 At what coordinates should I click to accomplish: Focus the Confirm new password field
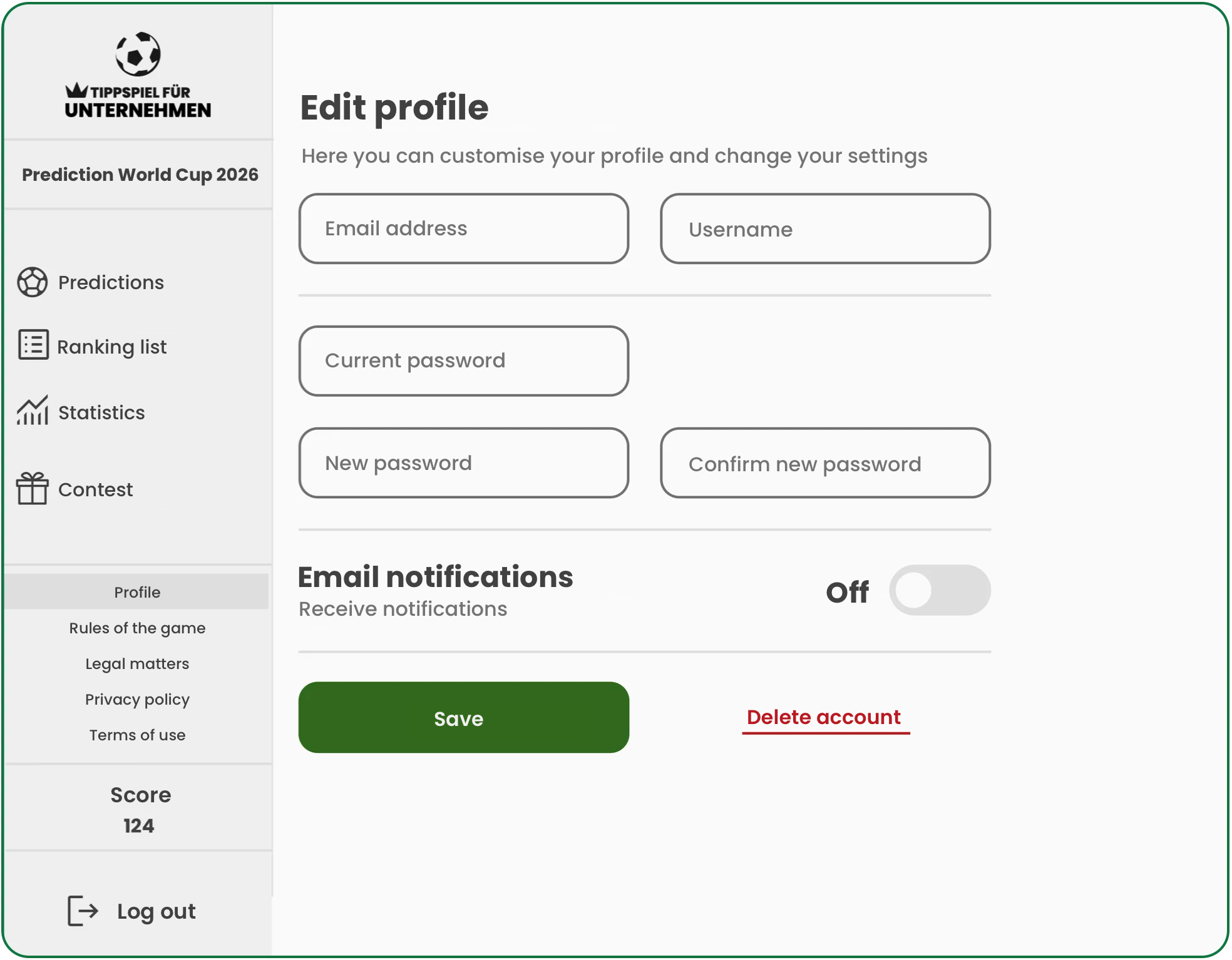click(x=825, y=463)
